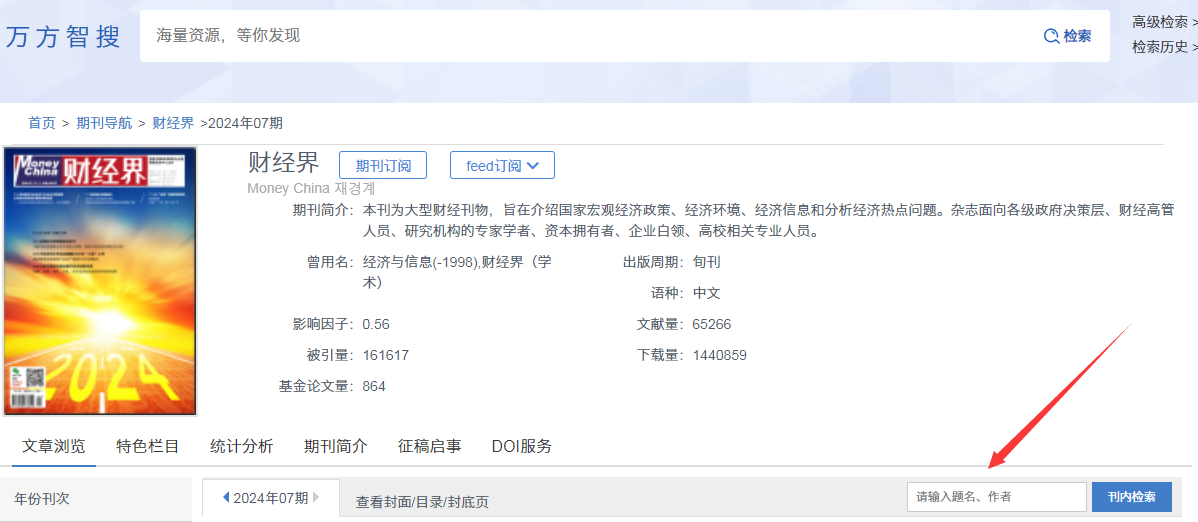
Task: Select the 2024年07期 issue tab
Action: click(271, 498)
